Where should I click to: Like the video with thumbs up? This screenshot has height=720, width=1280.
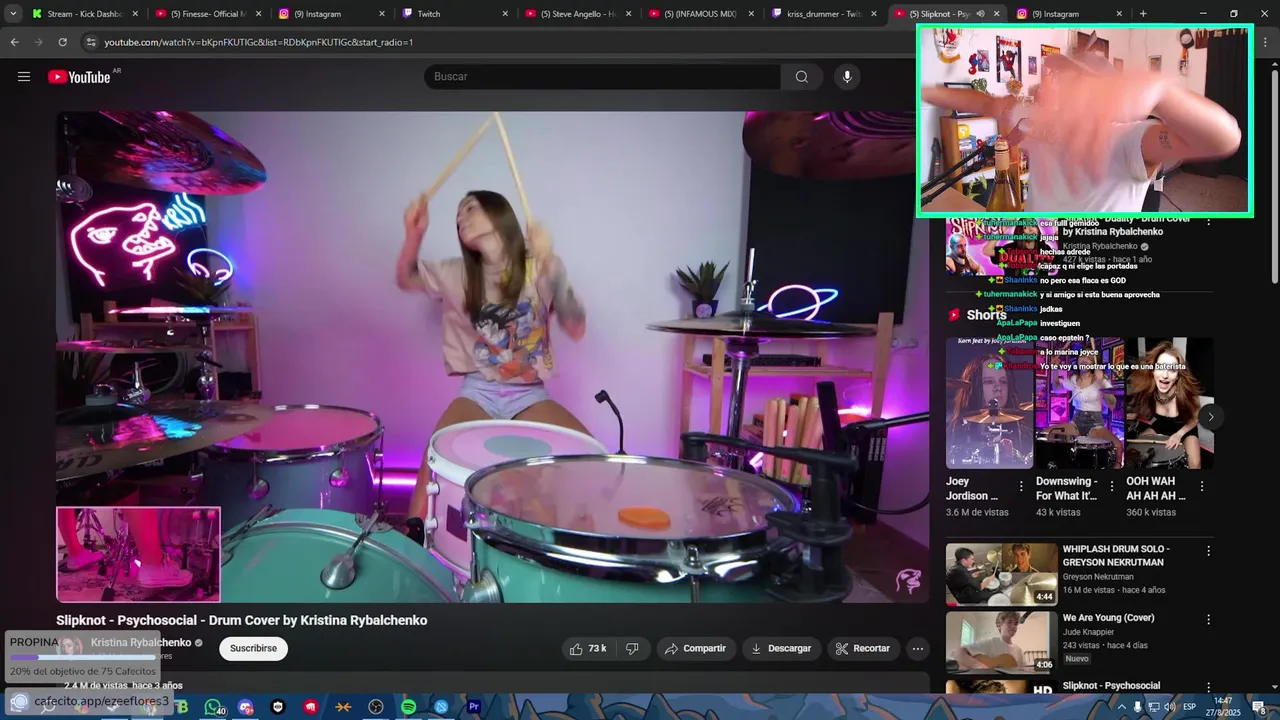[588, 648]
